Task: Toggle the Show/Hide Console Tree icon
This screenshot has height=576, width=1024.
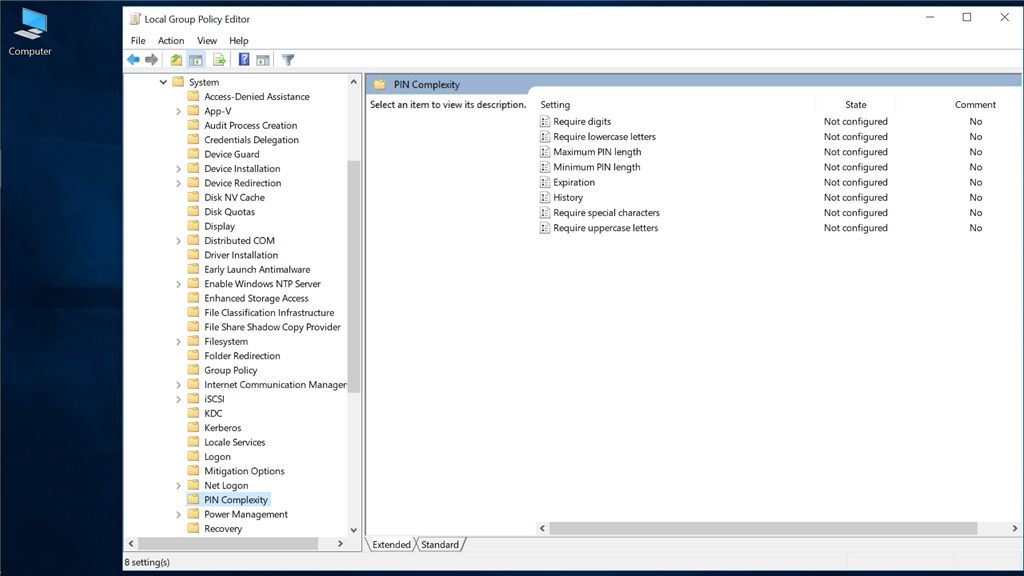Action: click(x=195, y=60)
